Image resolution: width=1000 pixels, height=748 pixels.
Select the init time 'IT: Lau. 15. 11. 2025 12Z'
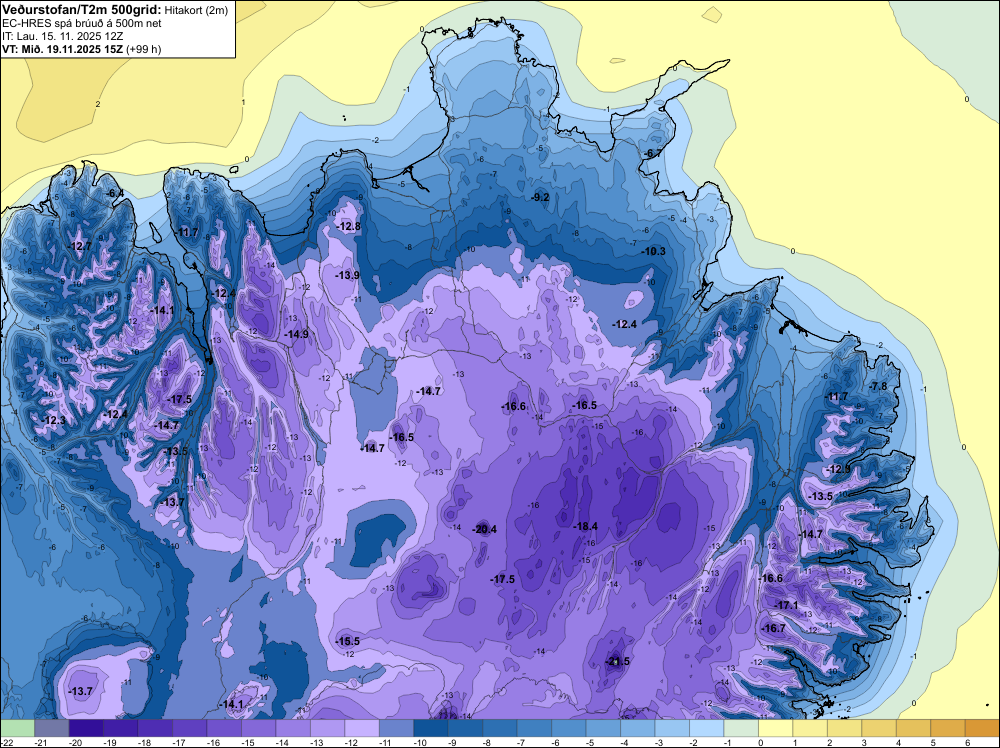click(62, 36)
